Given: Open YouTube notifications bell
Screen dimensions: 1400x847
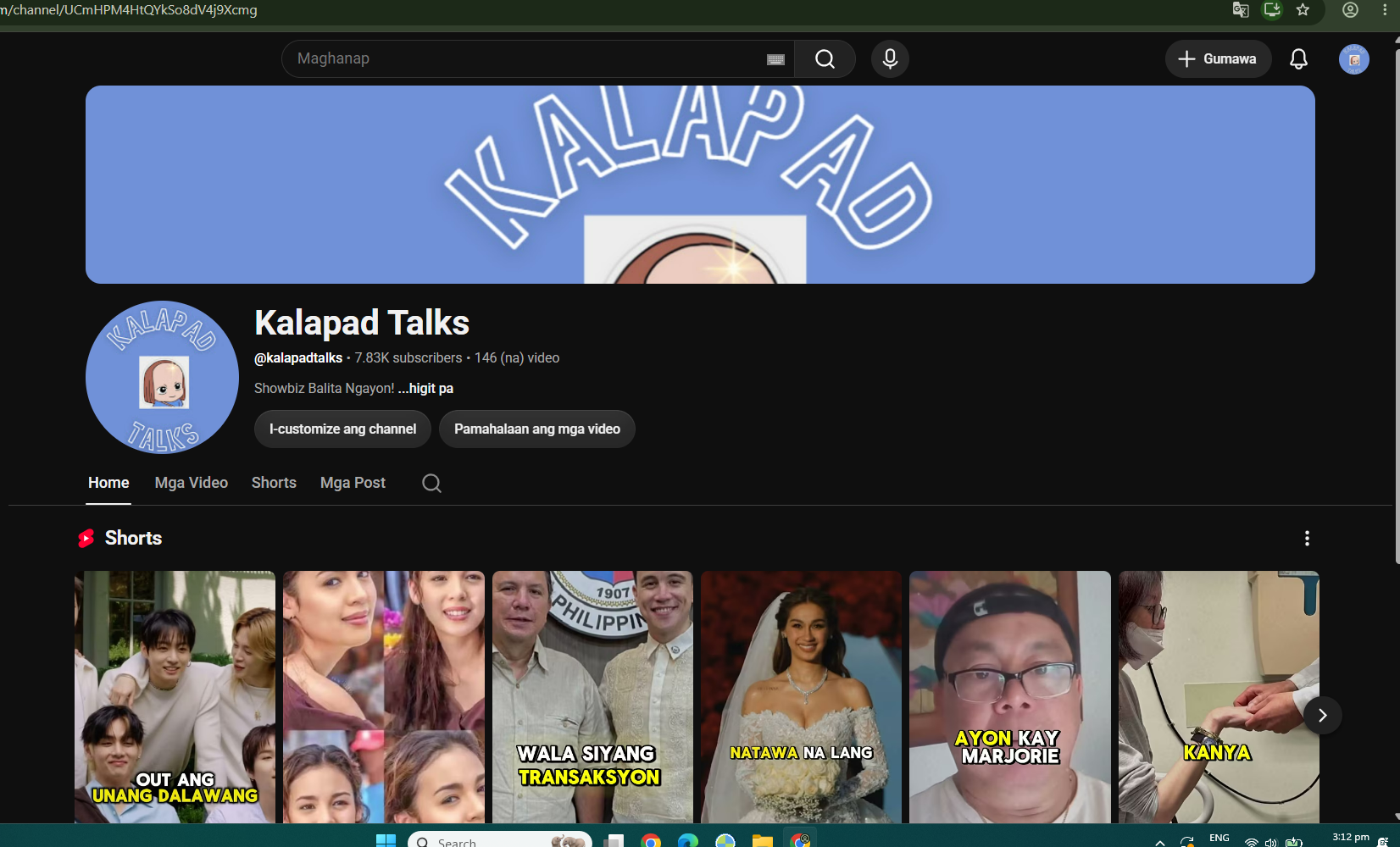Looking at the screenshot, I should (1298, 59).
